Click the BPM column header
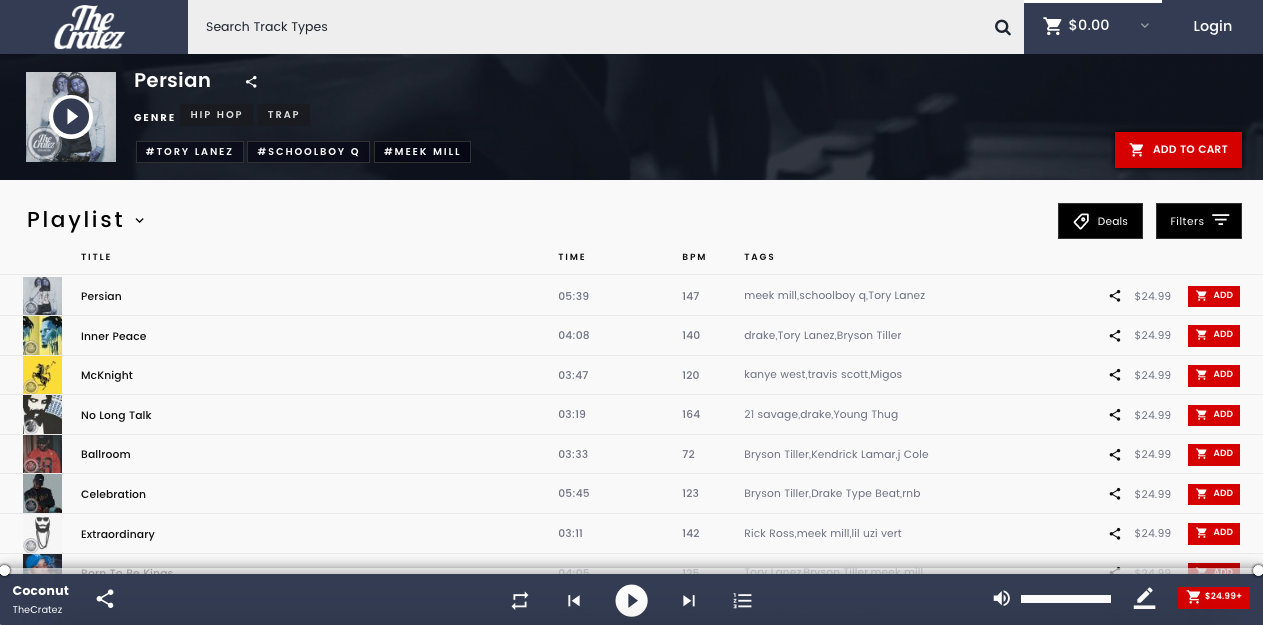Screen dimensions: 1263x625 [x=694, y=257]
